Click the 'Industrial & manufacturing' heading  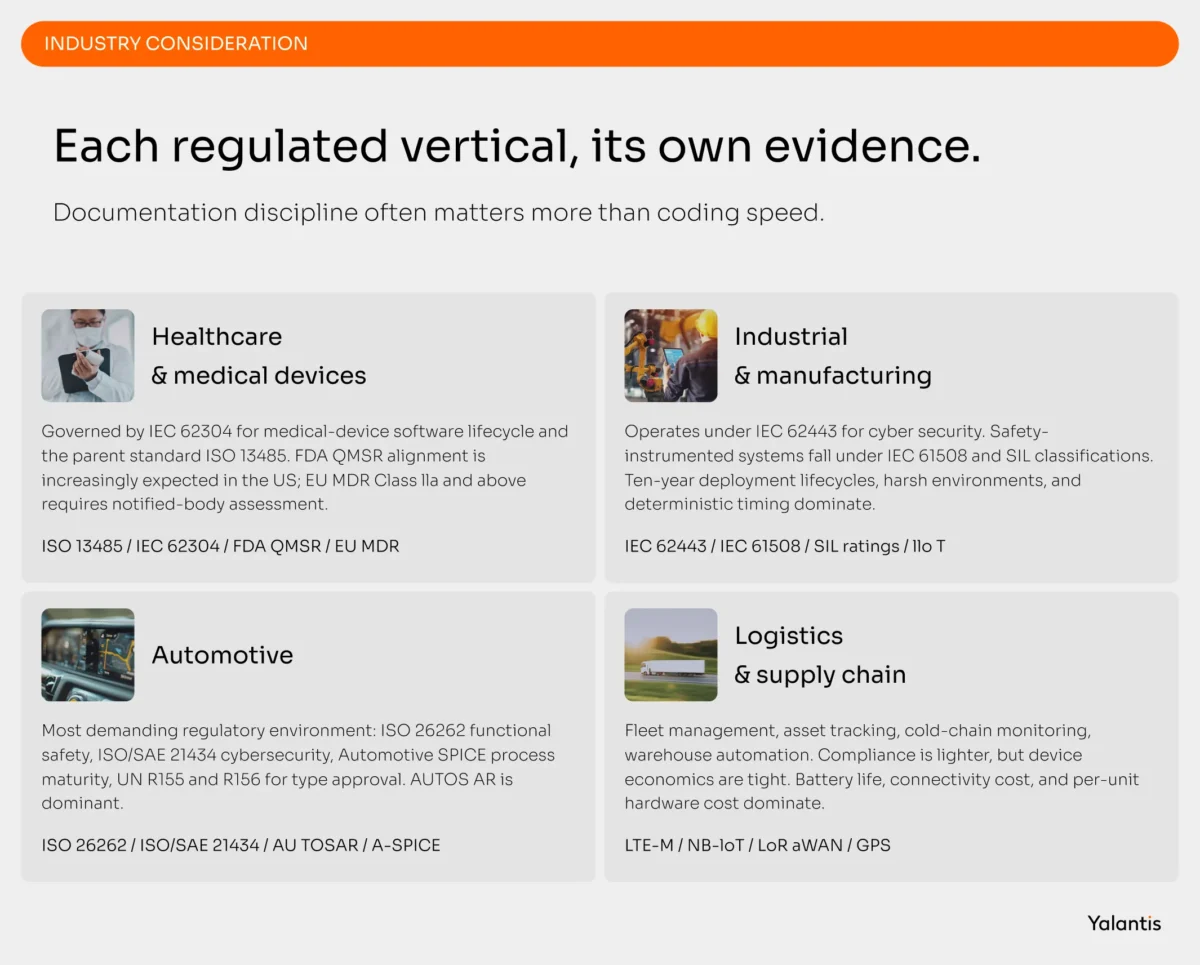[833, 356]
